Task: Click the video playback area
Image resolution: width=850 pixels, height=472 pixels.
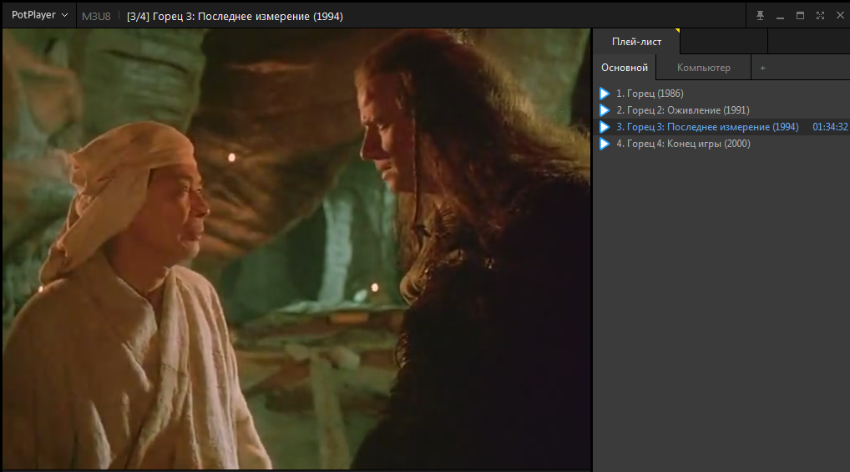Action: point(297,249)
